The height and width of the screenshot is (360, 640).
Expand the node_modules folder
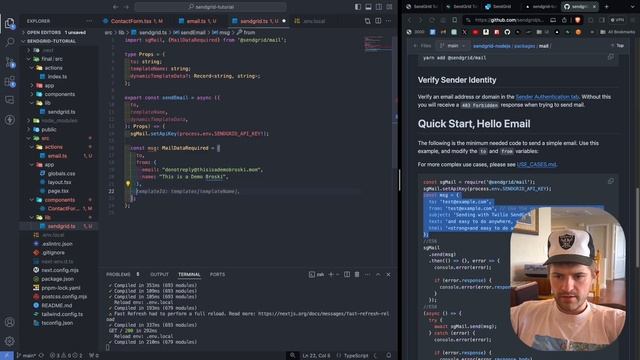(59, 120)
